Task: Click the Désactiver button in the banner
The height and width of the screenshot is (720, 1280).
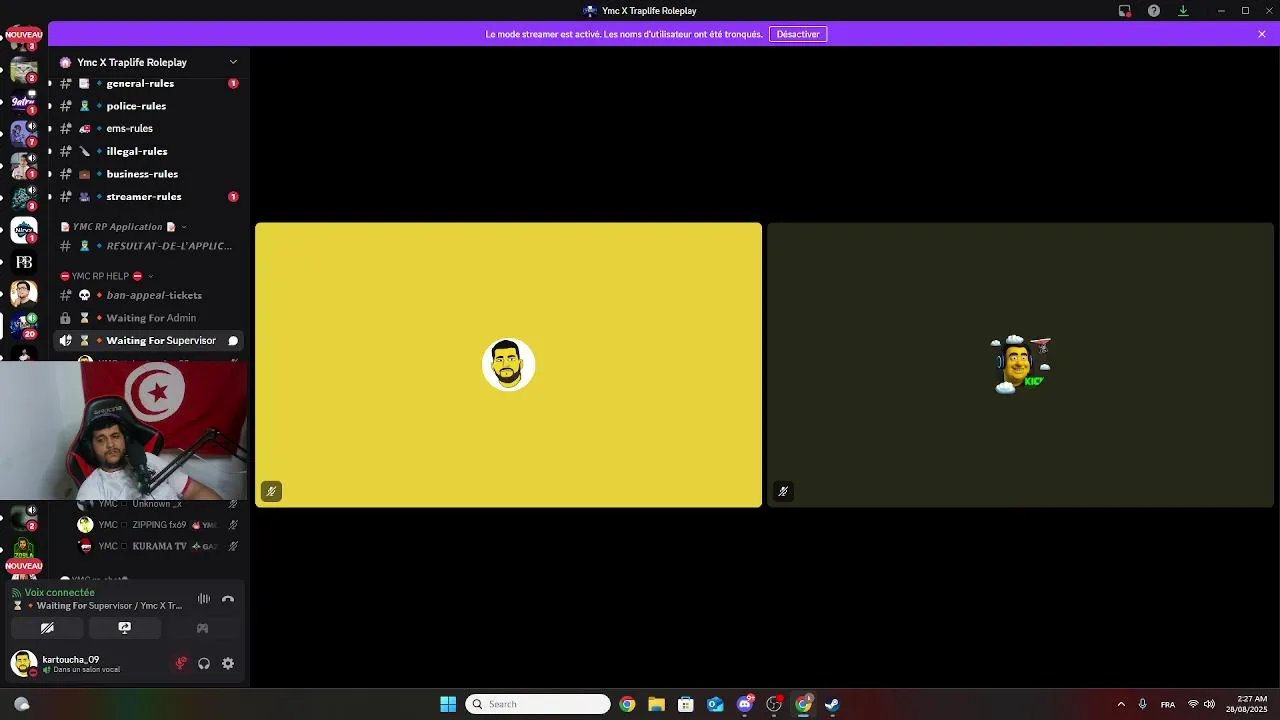Action: tap(798, 34)
